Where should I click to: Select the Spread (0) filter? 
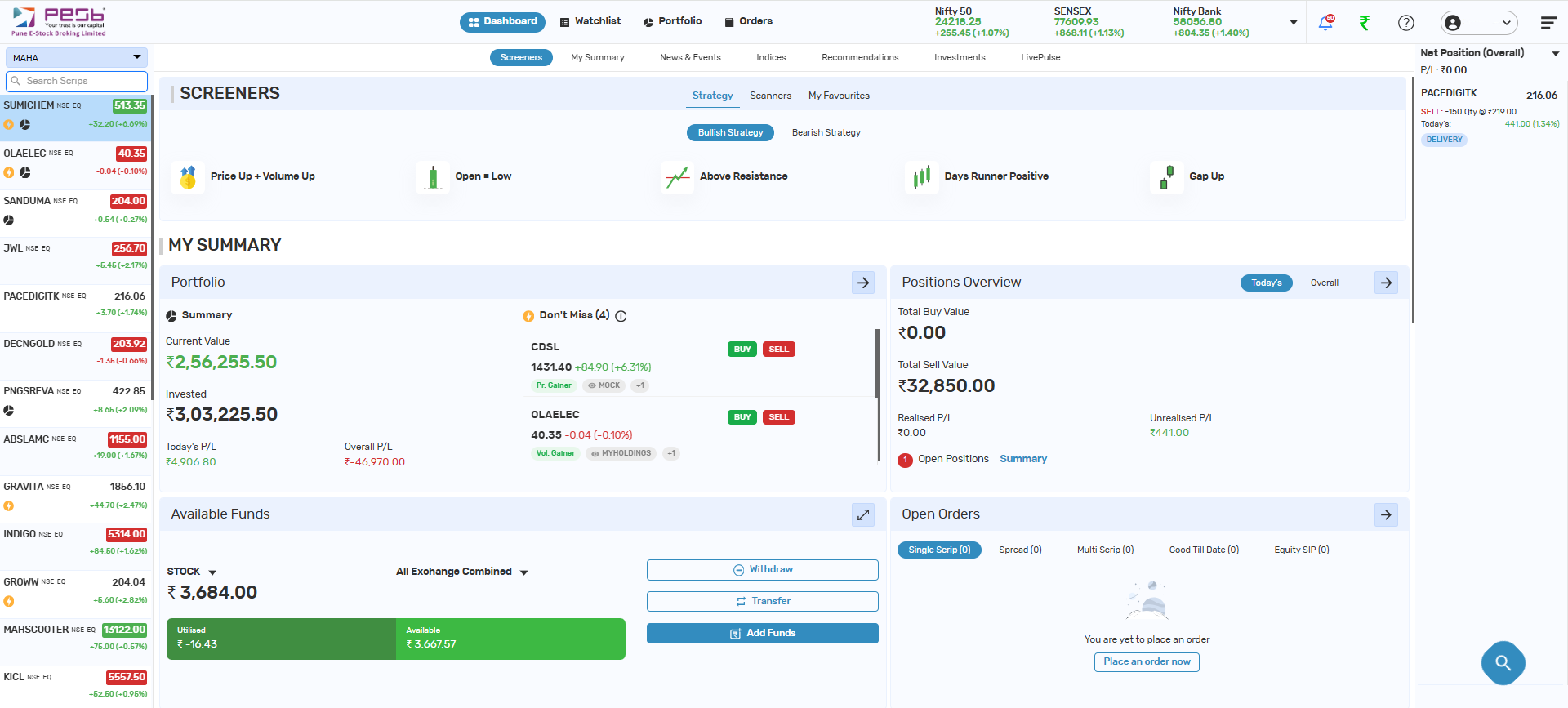click(x=1020, y=550)
